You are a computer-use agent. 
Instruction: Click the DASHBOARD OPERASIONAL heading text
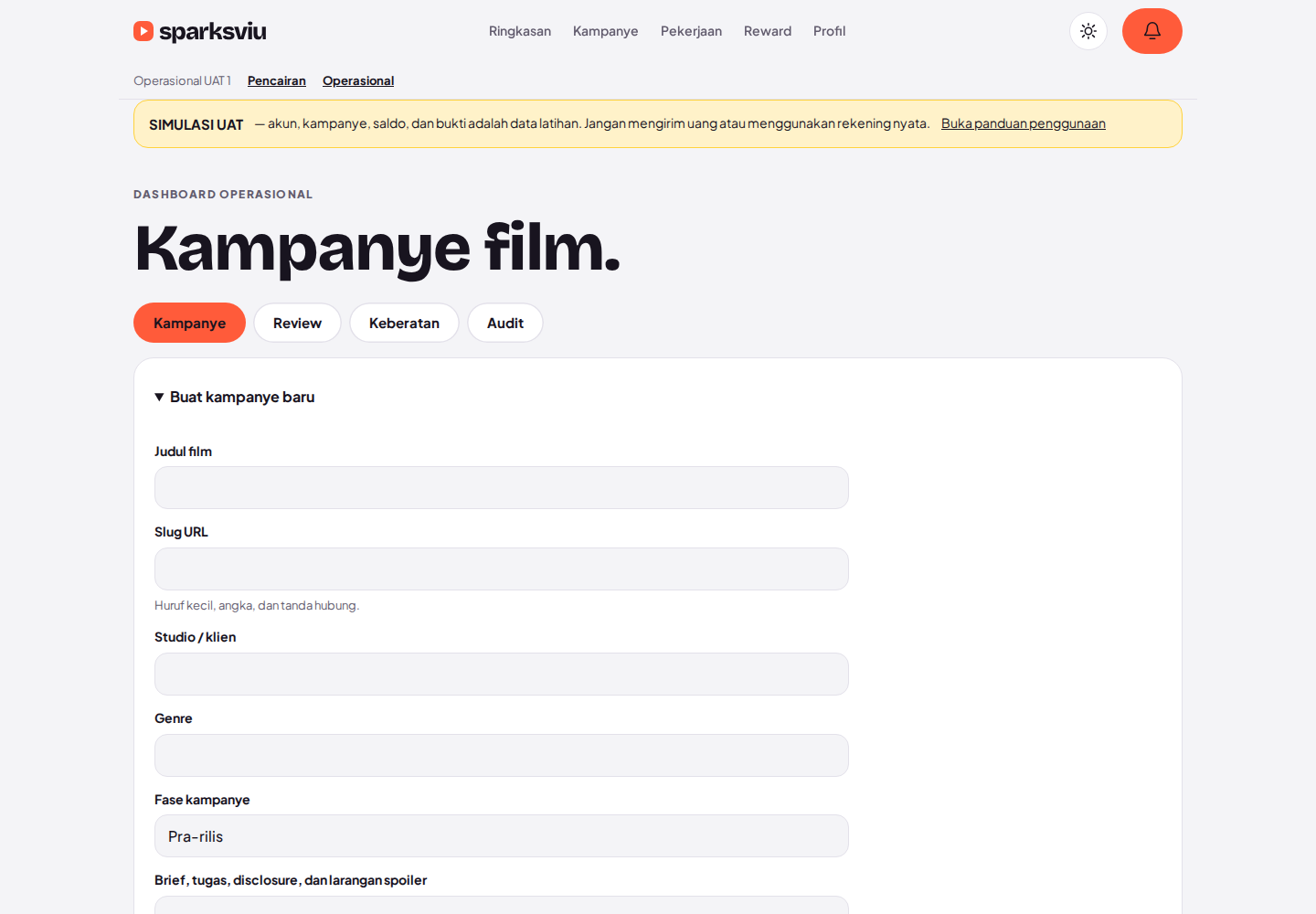coord(223,194)
